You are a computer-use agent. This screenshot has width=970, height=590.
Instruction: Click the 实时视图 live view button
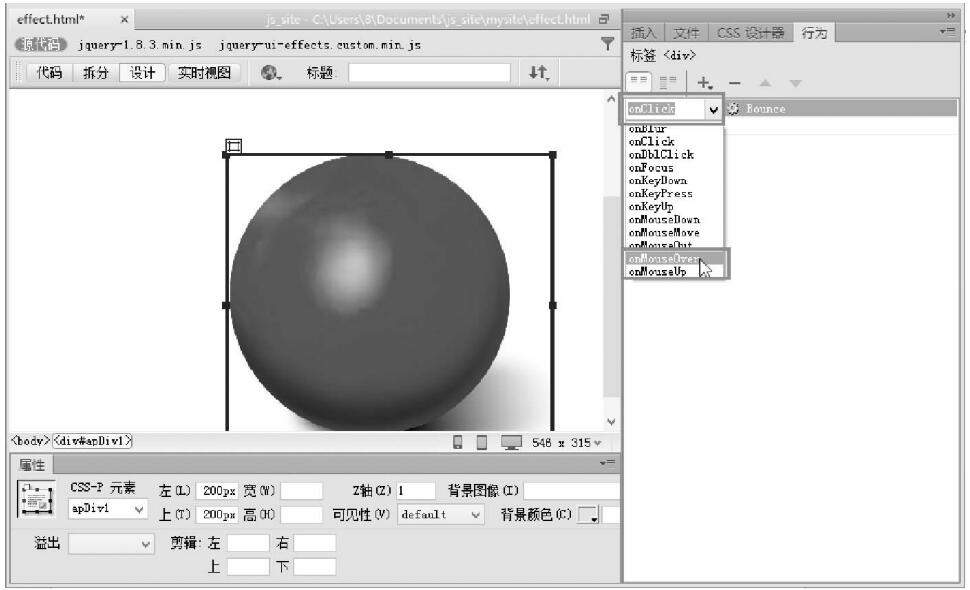point(204,72)
